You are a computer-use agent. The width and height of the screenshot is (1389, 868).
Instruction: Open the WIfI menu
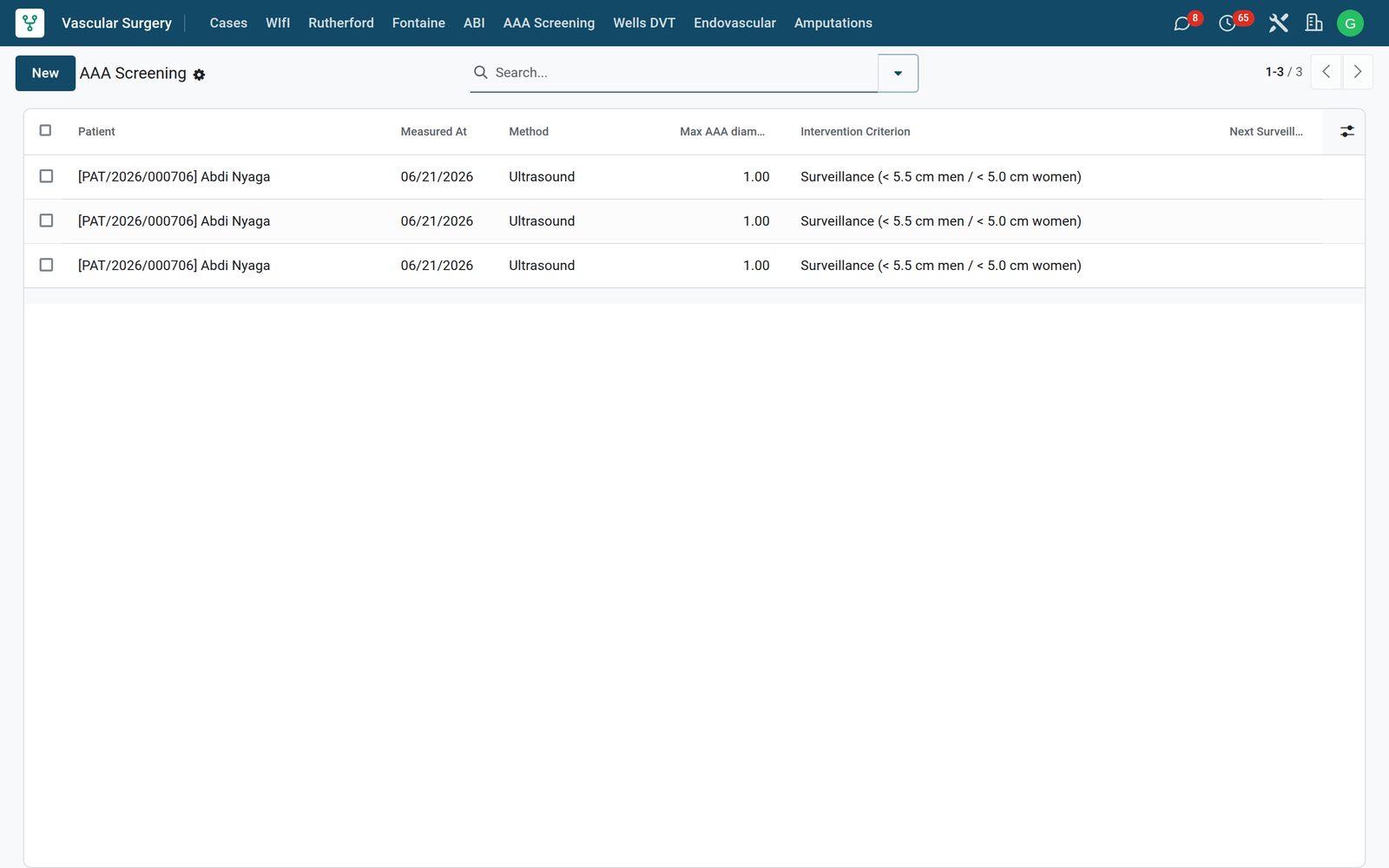[278, 23]
